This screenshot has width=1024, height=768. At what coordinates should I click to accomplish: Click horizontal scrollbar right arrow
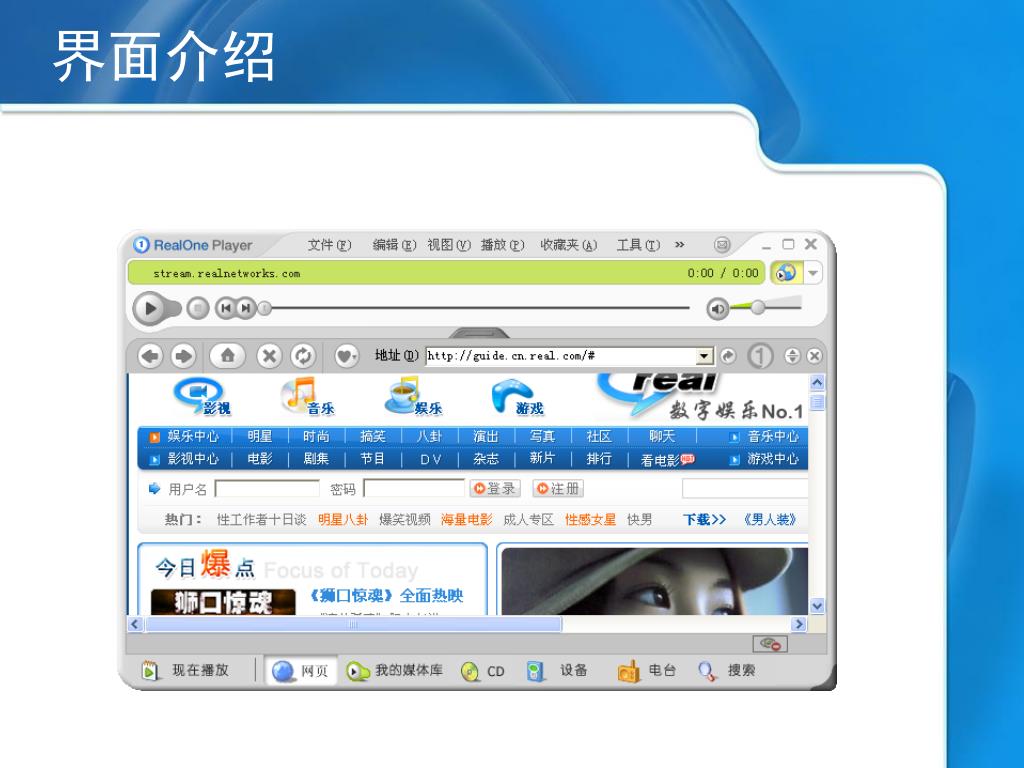[798, 624]
